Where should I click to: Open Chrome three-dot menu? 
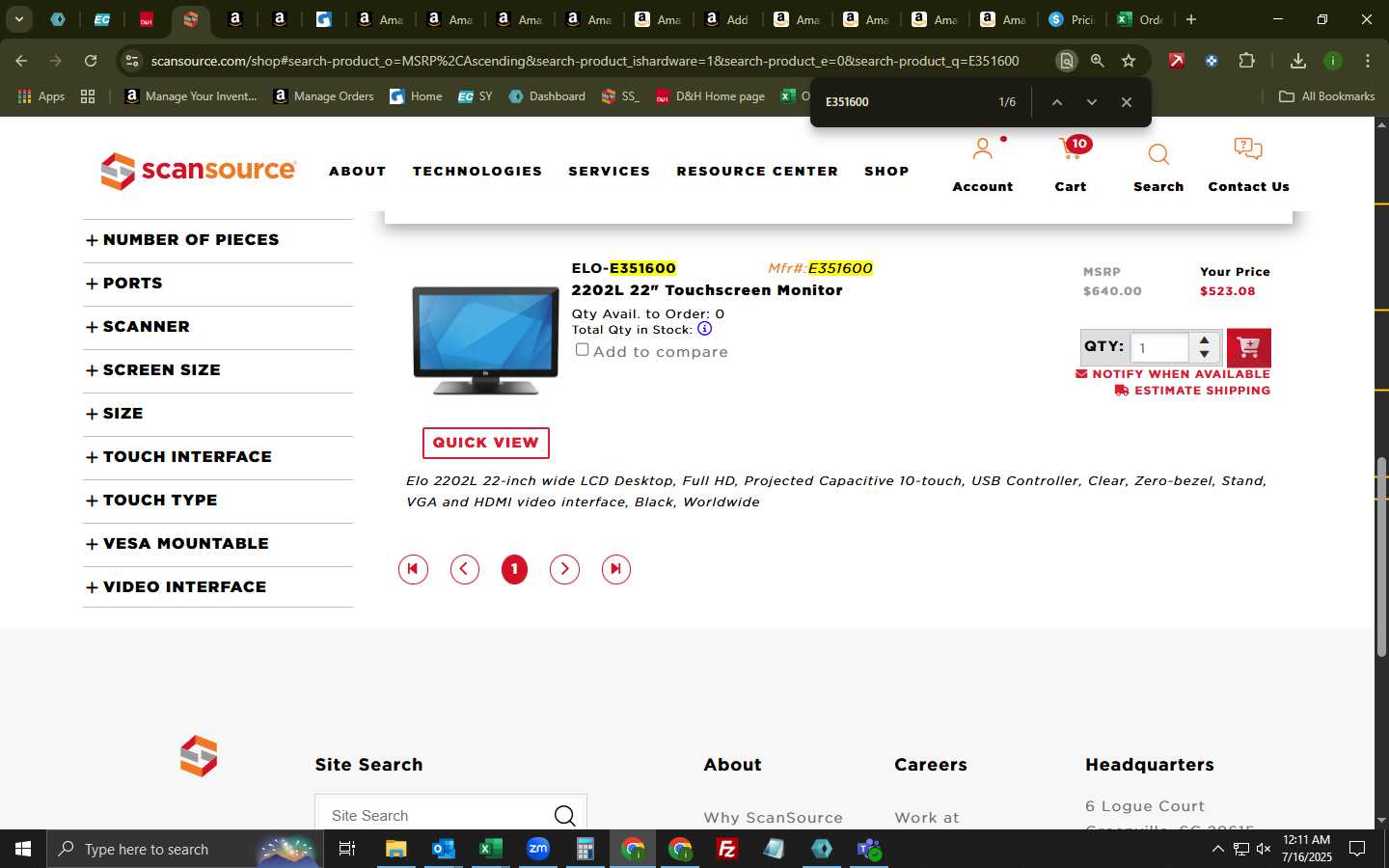(x=1368, y=61)
